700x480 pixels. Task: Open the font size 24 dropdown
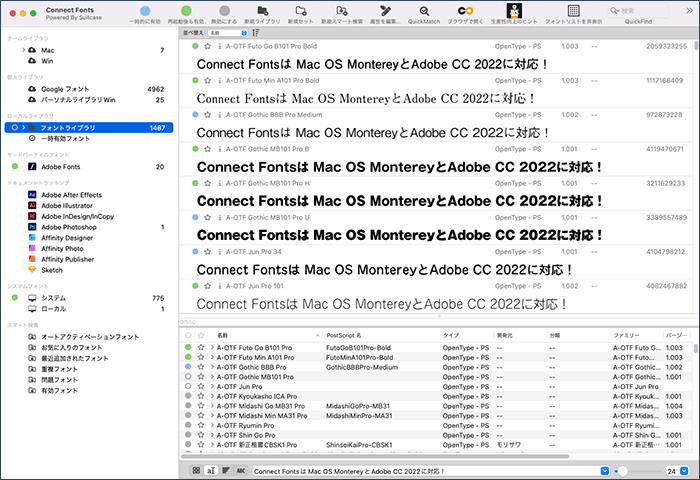[684, 471]
